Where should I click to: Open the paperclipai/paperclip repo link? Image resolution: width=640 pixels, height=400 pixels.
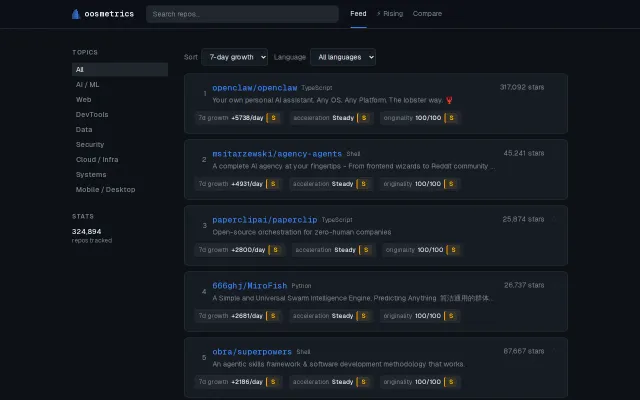[264, 220]
